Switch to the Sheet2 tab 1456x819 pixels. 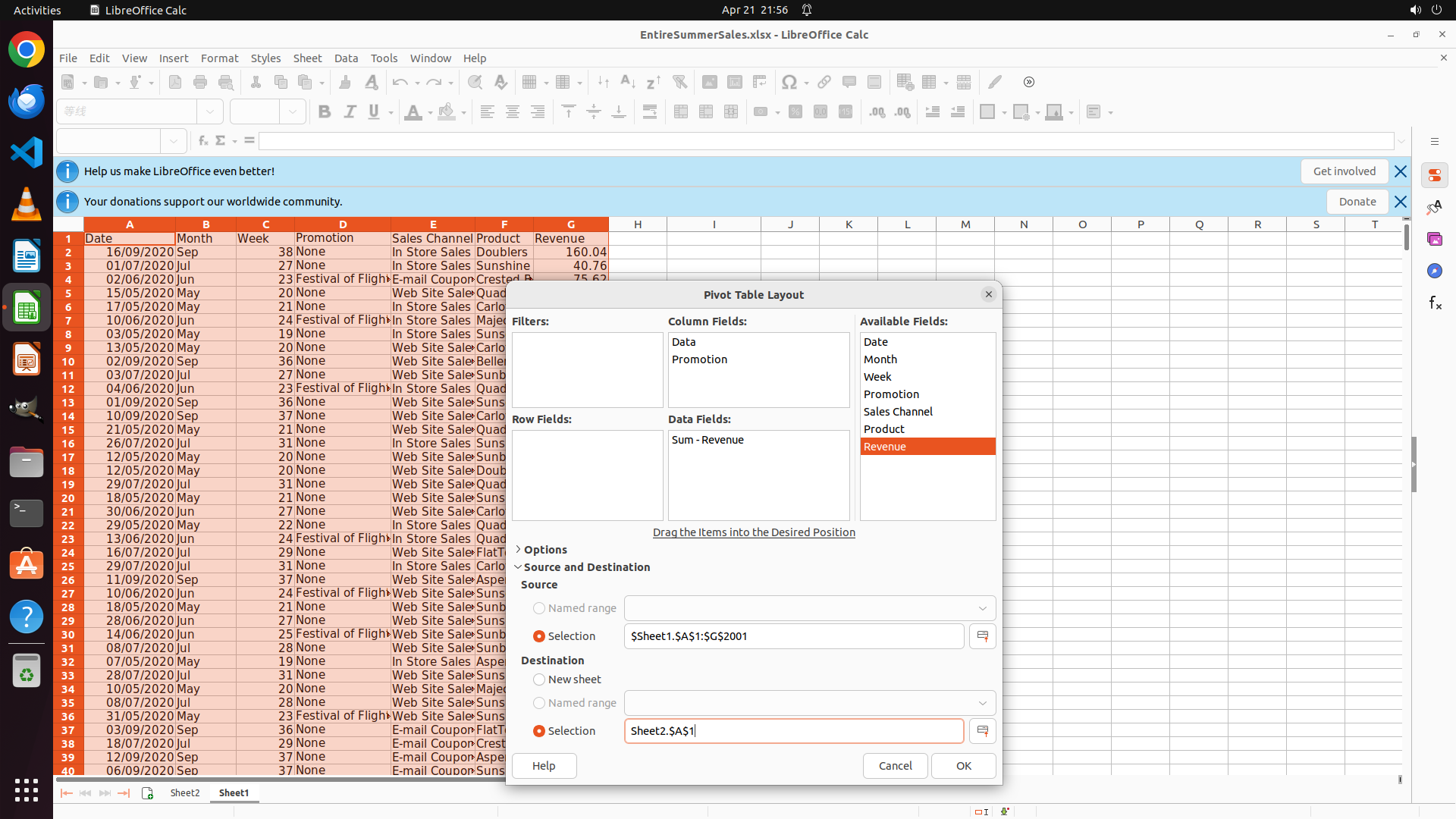pyautogui.click(x=185, y=793)
